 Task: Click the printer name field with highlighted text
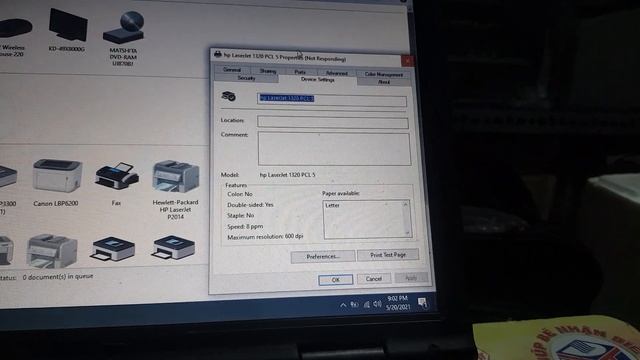point(332,100)
